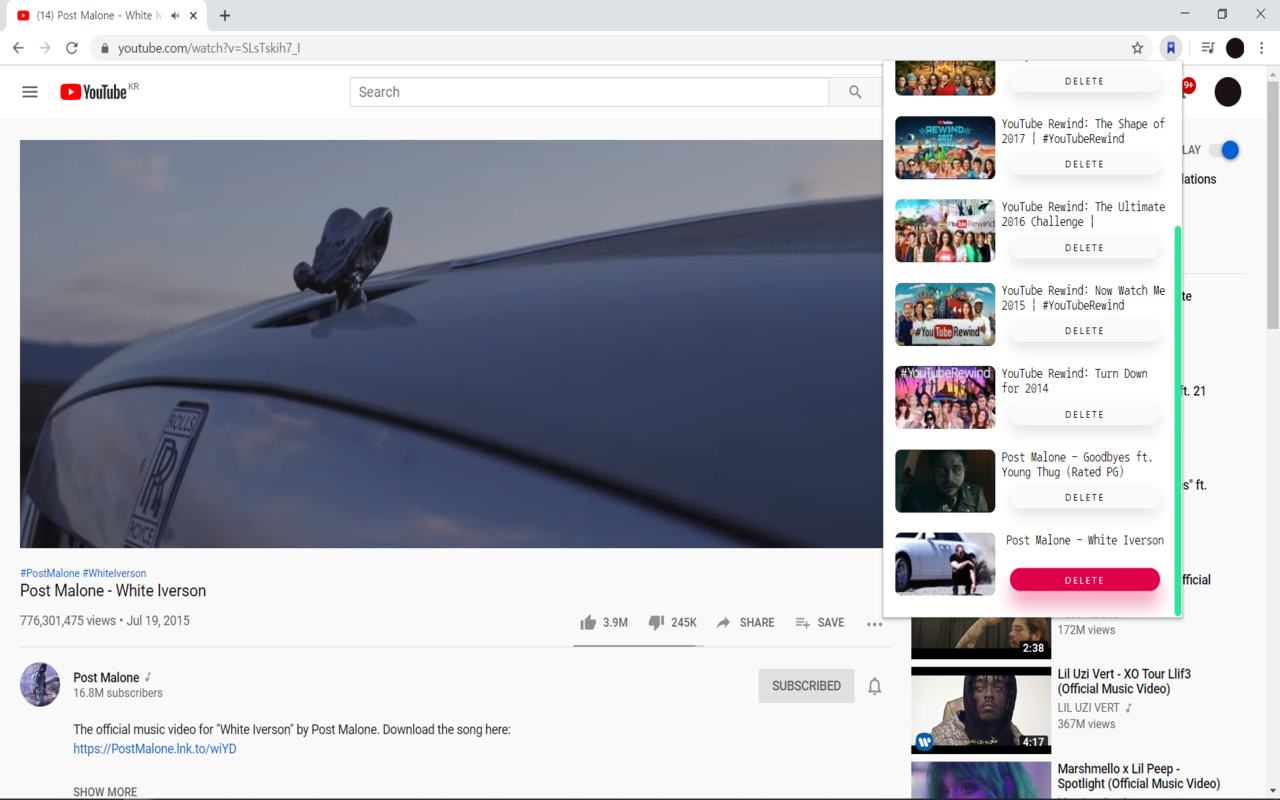Delete YouTube Rewind 2014 bookmark

[x=1084, y=414]
